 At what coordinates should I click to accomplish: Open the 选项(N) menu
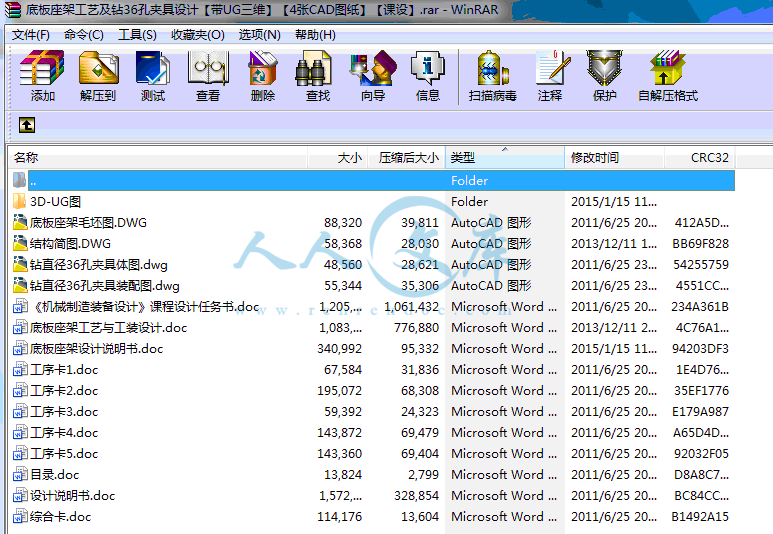[259, 34]
